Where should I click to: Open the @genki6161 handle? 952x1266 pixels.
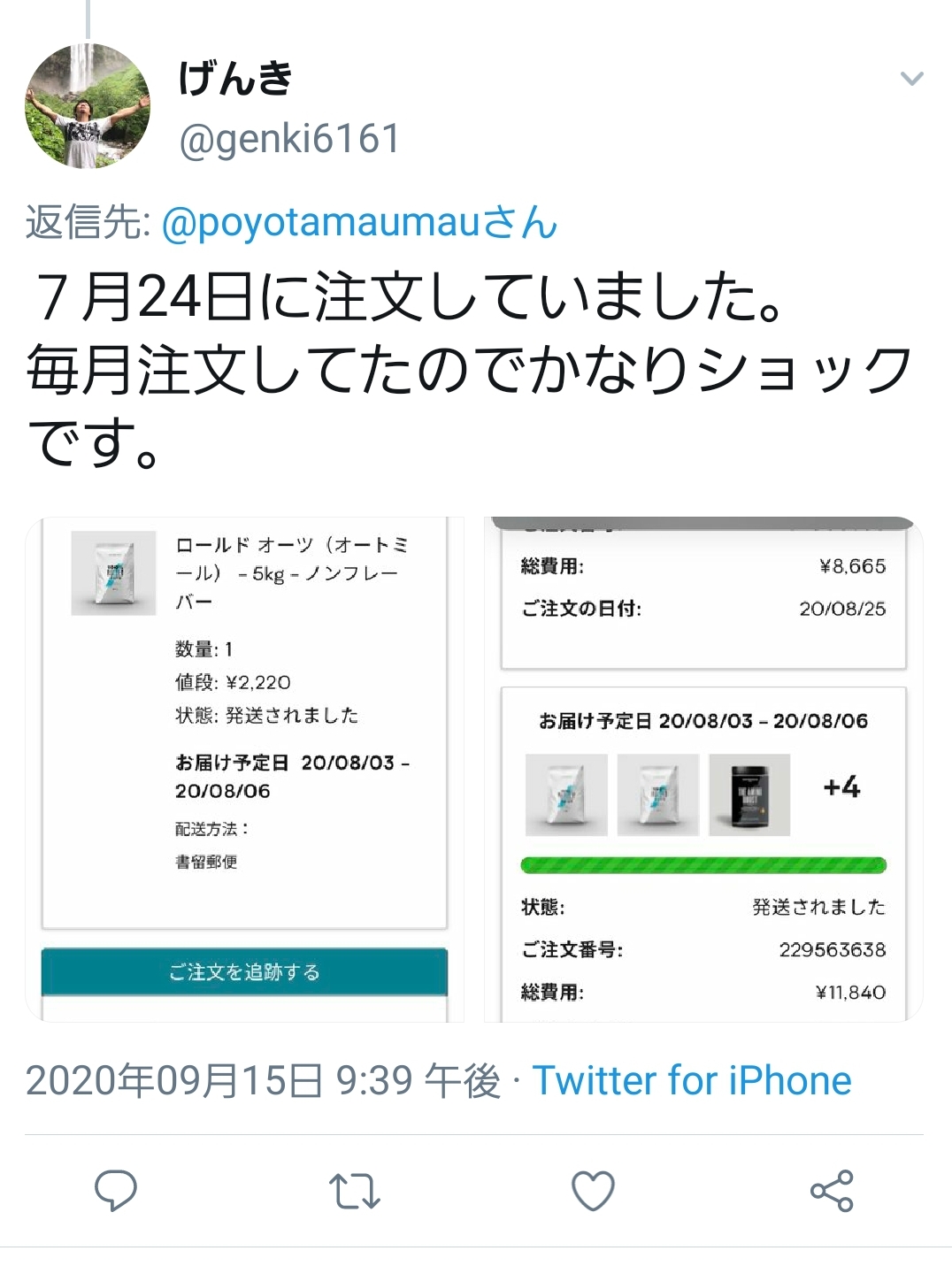pos(289,139)
